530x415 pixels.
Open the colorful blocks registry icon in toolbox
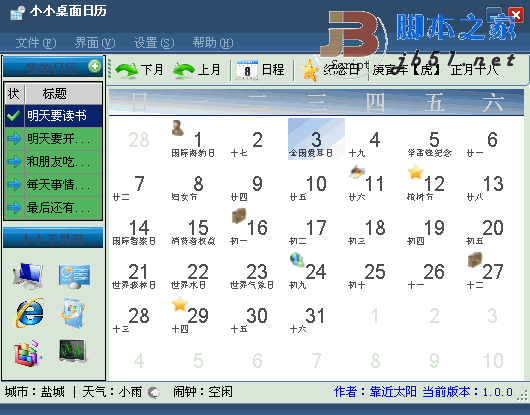pyautogui.click(x=28, y=353)
